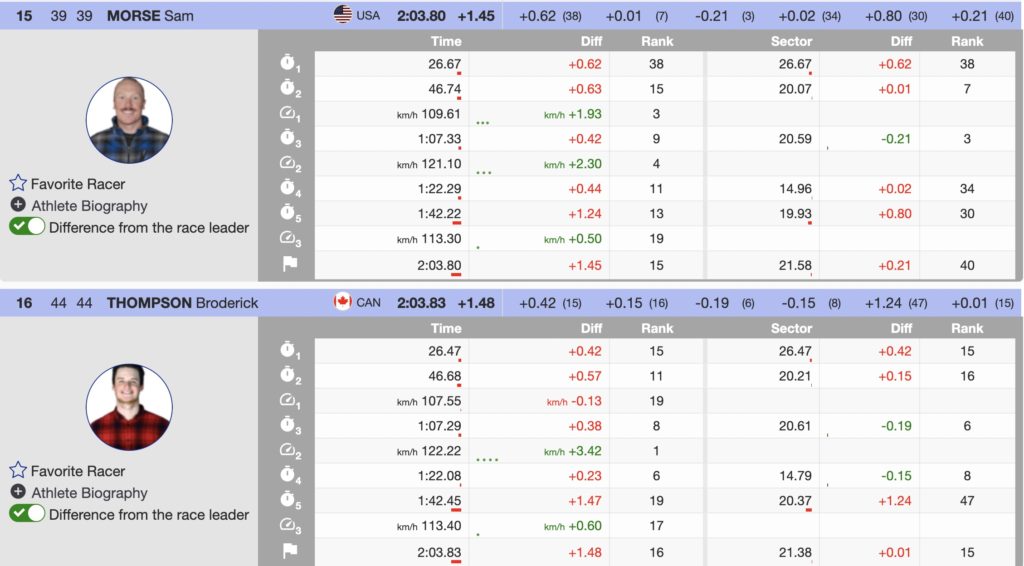Click the Rank column header in Thompson's table
1024x566 pixels.
point(657,328)
